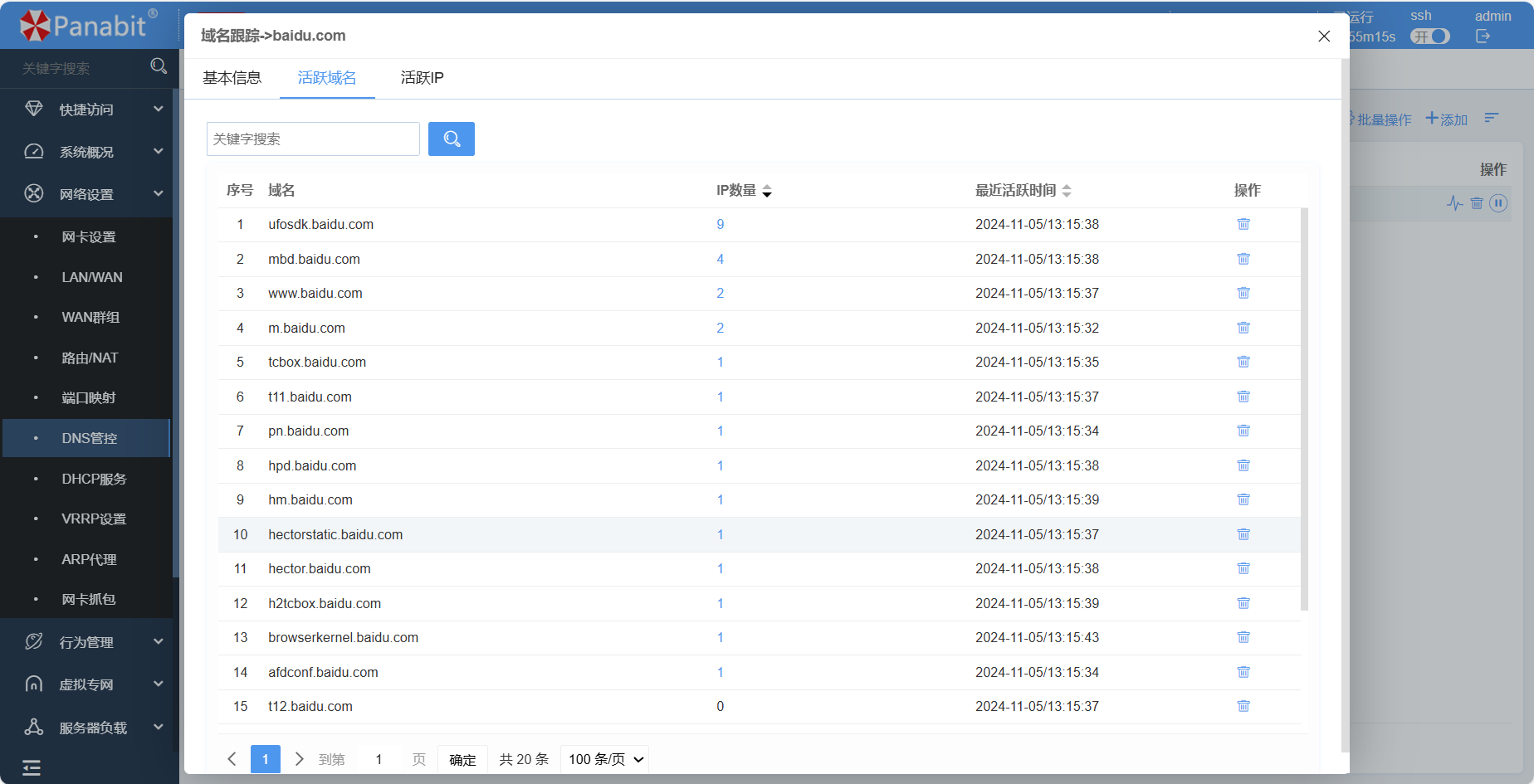Screen dimensions: 1534x784
Task: Click the list filter icon next to 添加
Action: [1492, 118]
